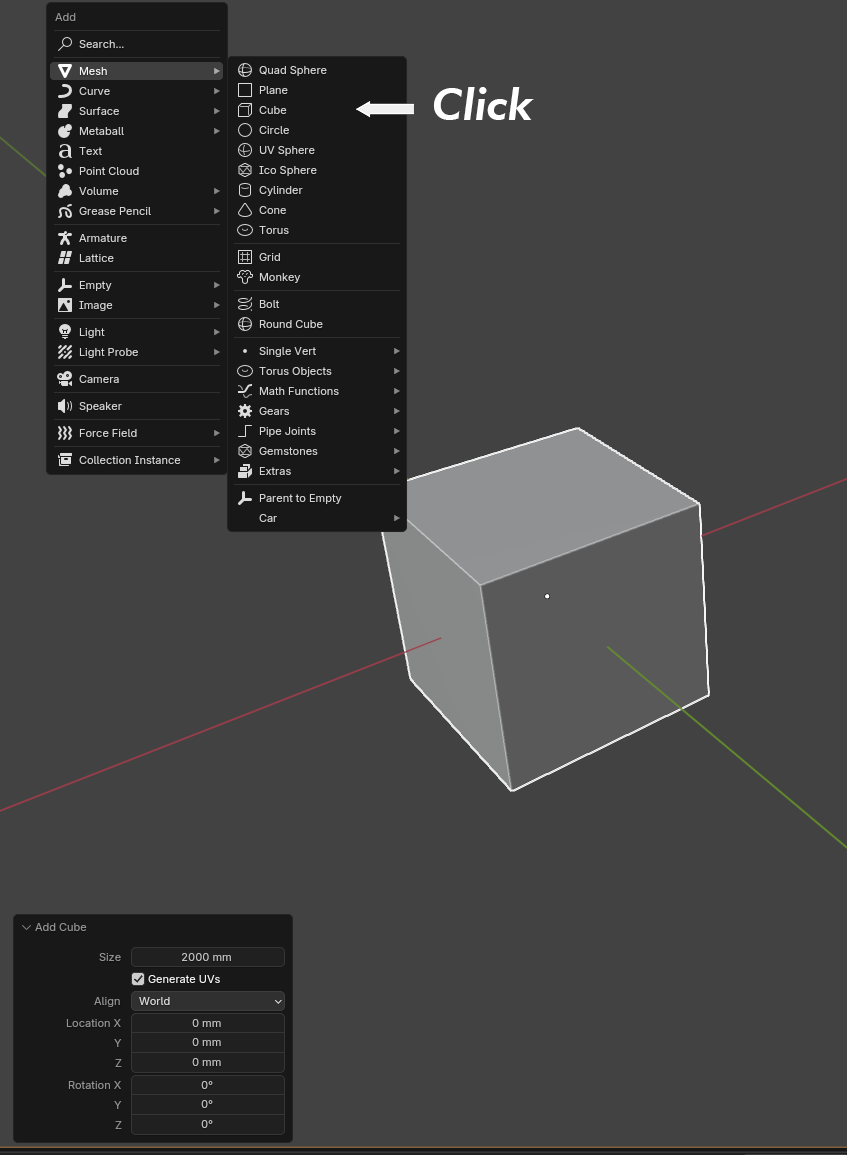This screenshot has width=847, height=1155.
Task: Open the Align dropdown set to World
Action: (x=208, y=1001)
